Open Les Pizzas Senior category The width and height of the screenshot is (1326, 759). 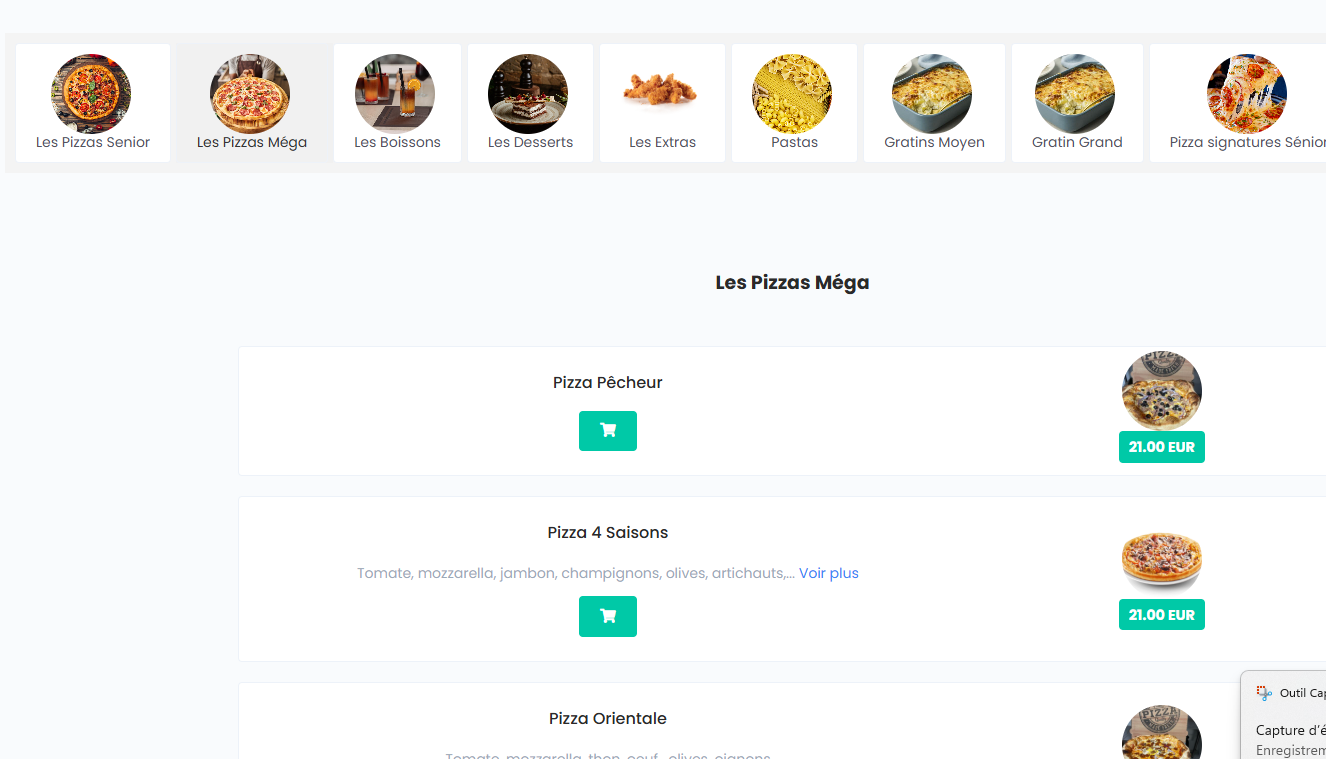click(93, 103)
